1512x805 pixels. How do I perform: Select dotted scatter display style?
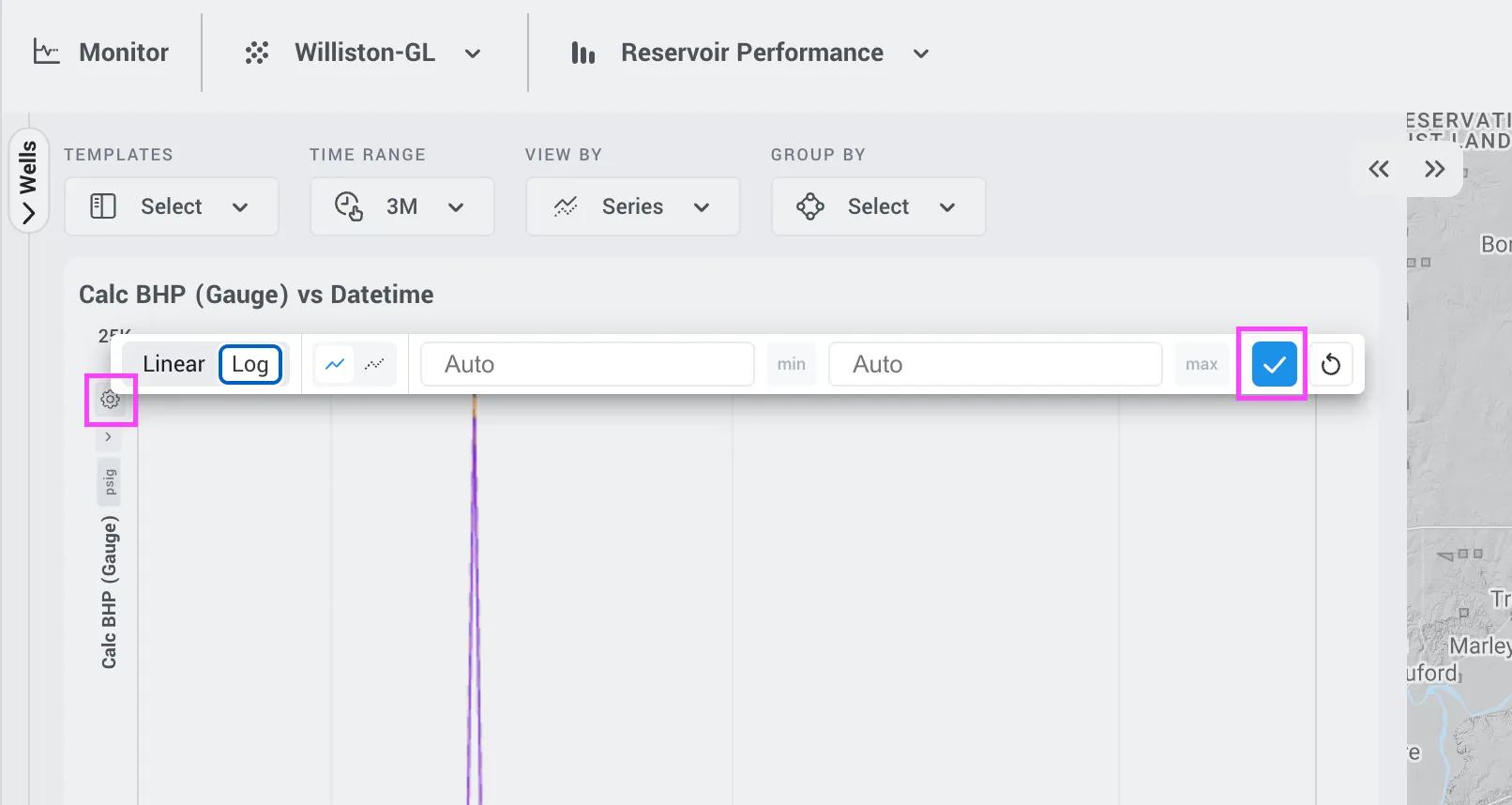[374, 364]
